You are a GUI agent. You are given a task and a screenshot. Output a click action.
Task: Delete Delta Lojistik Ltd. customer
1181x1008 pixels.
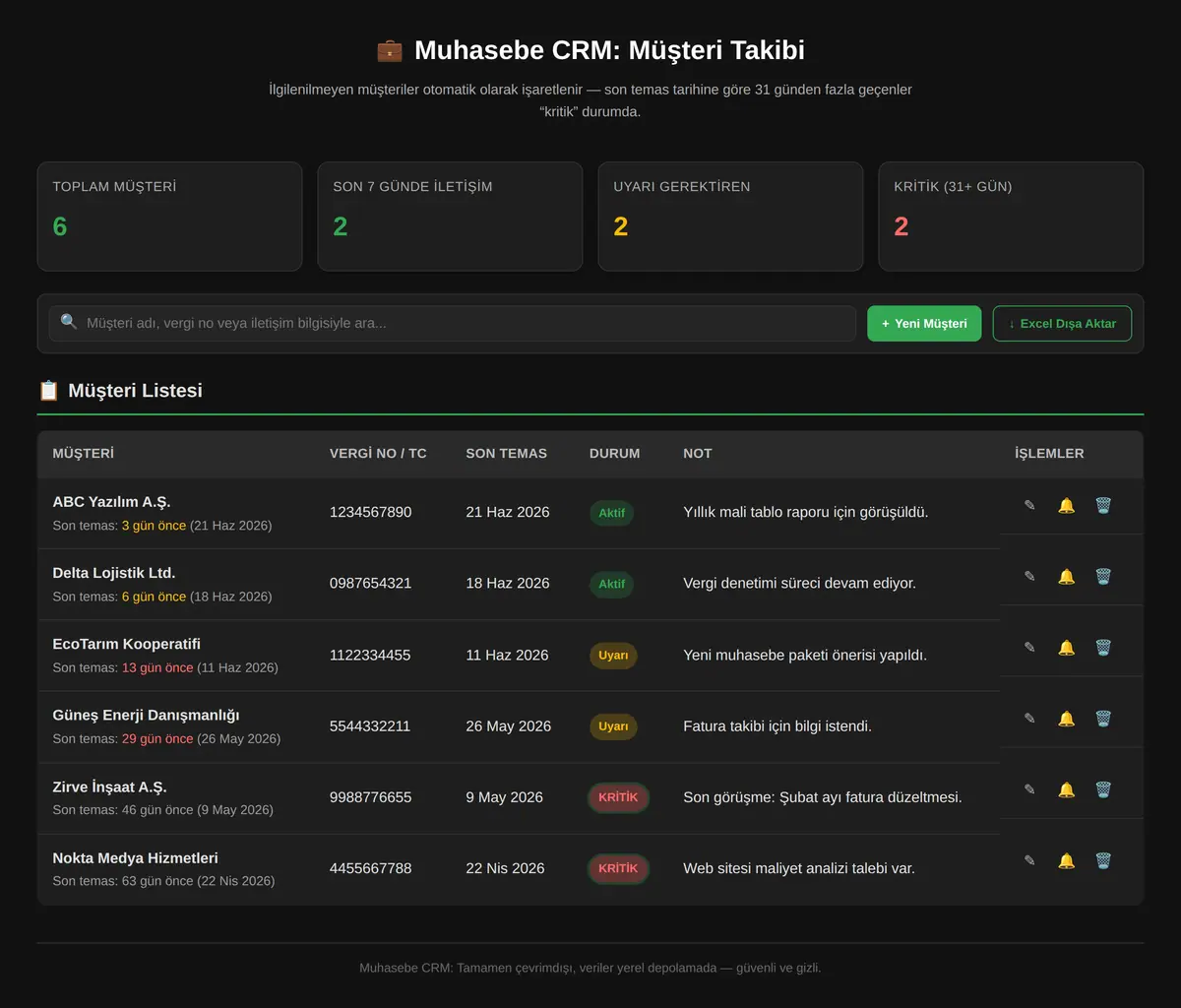pyautogui.click(x=1103, y=576)
